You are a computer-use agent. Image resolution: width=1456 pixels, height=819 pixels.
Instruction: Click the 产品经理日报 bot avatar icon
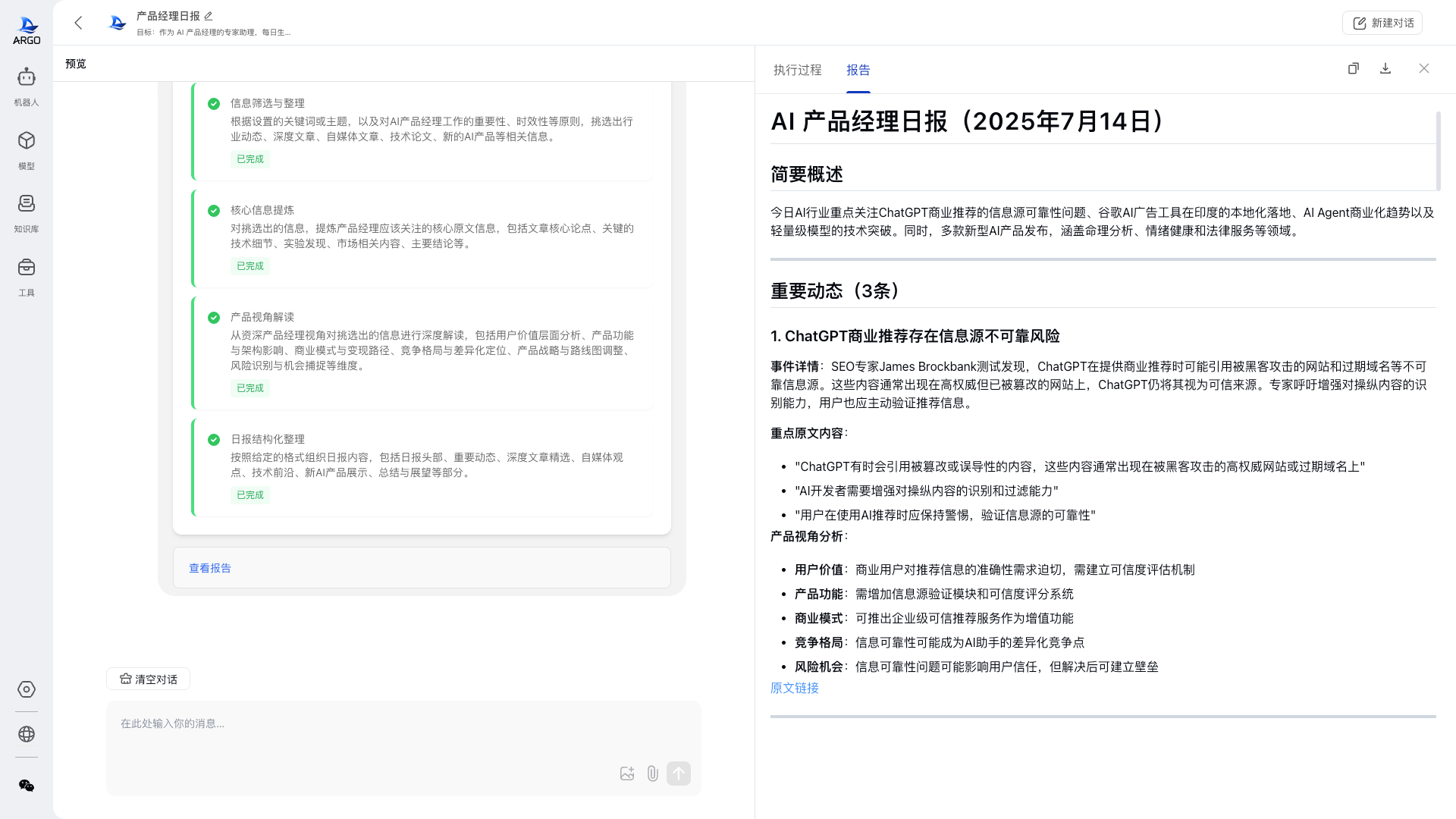click(117, 23)
